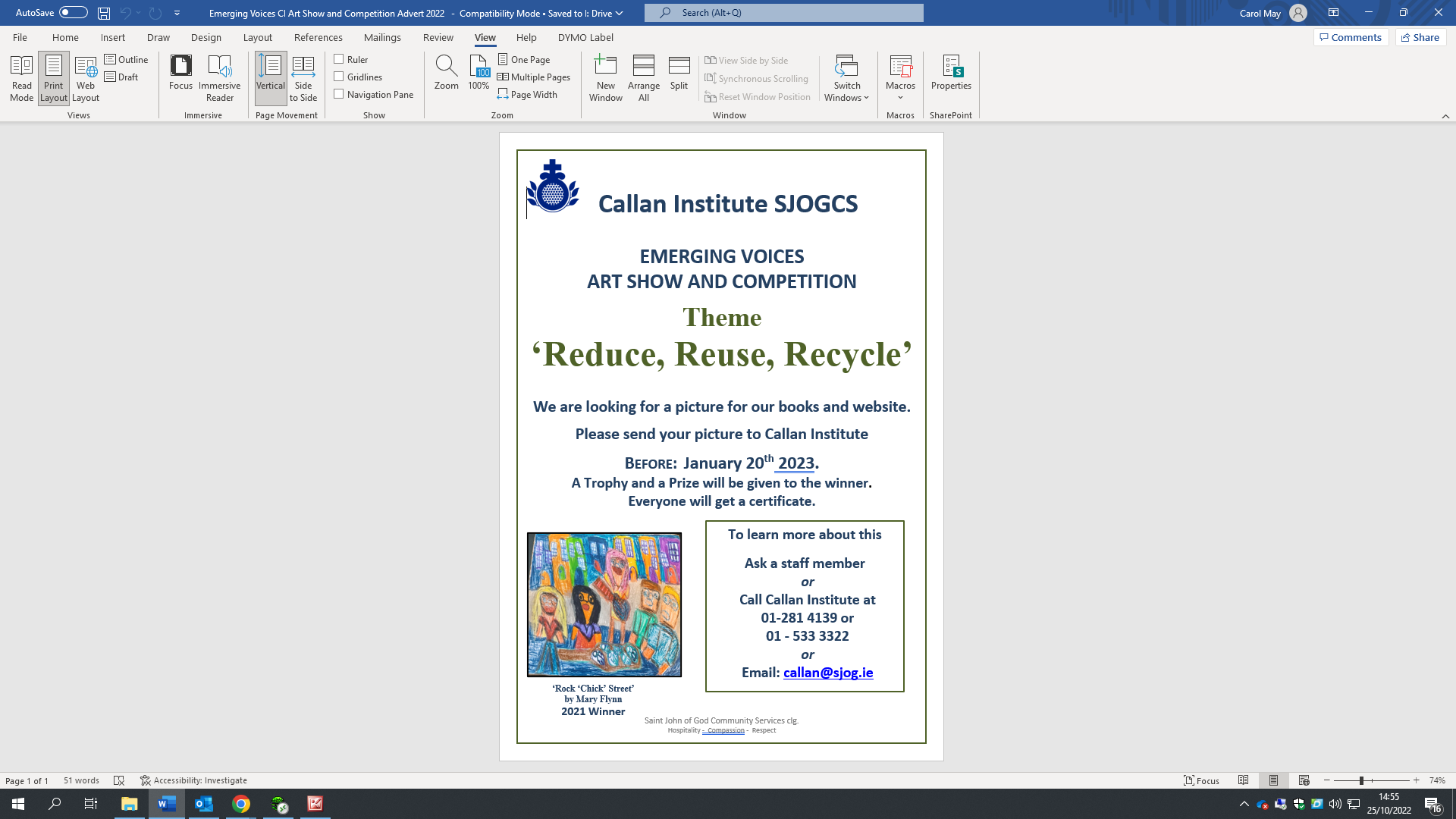Enable the Ruler checkbox
The height and width of the screenshot is (819, 1456).
[x=339, y=59]
